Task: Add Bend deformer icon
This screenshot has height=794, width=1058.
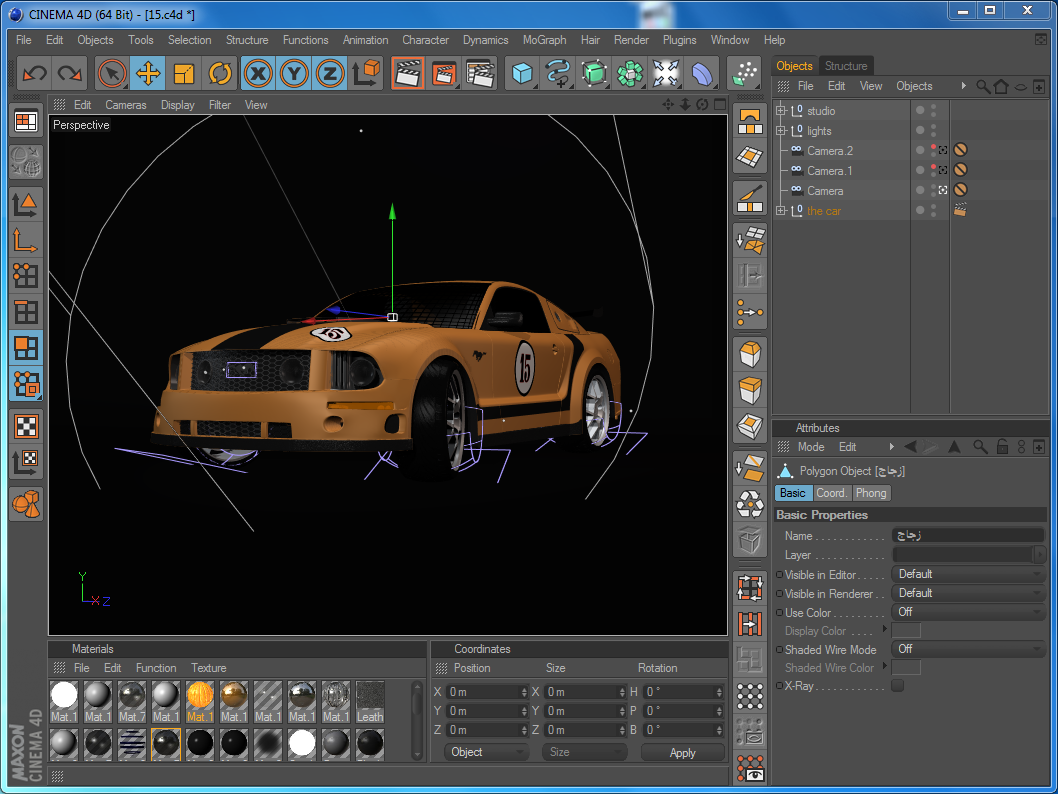Action: (x=702, y=73)
